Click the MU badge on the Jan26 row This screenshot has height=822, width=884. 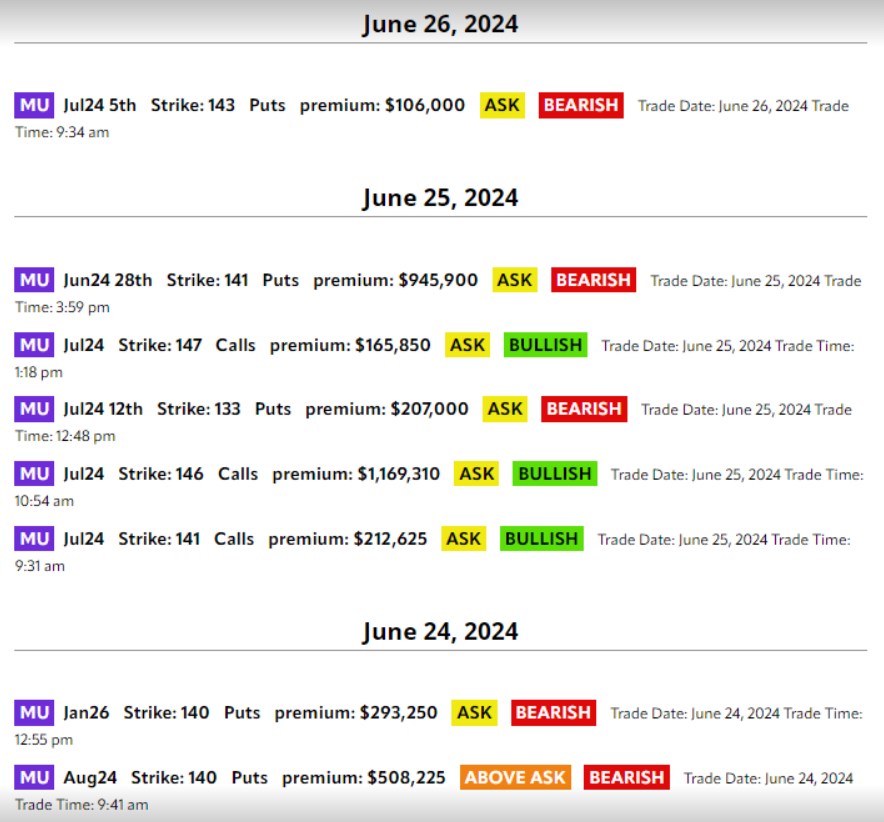point(34,713)
